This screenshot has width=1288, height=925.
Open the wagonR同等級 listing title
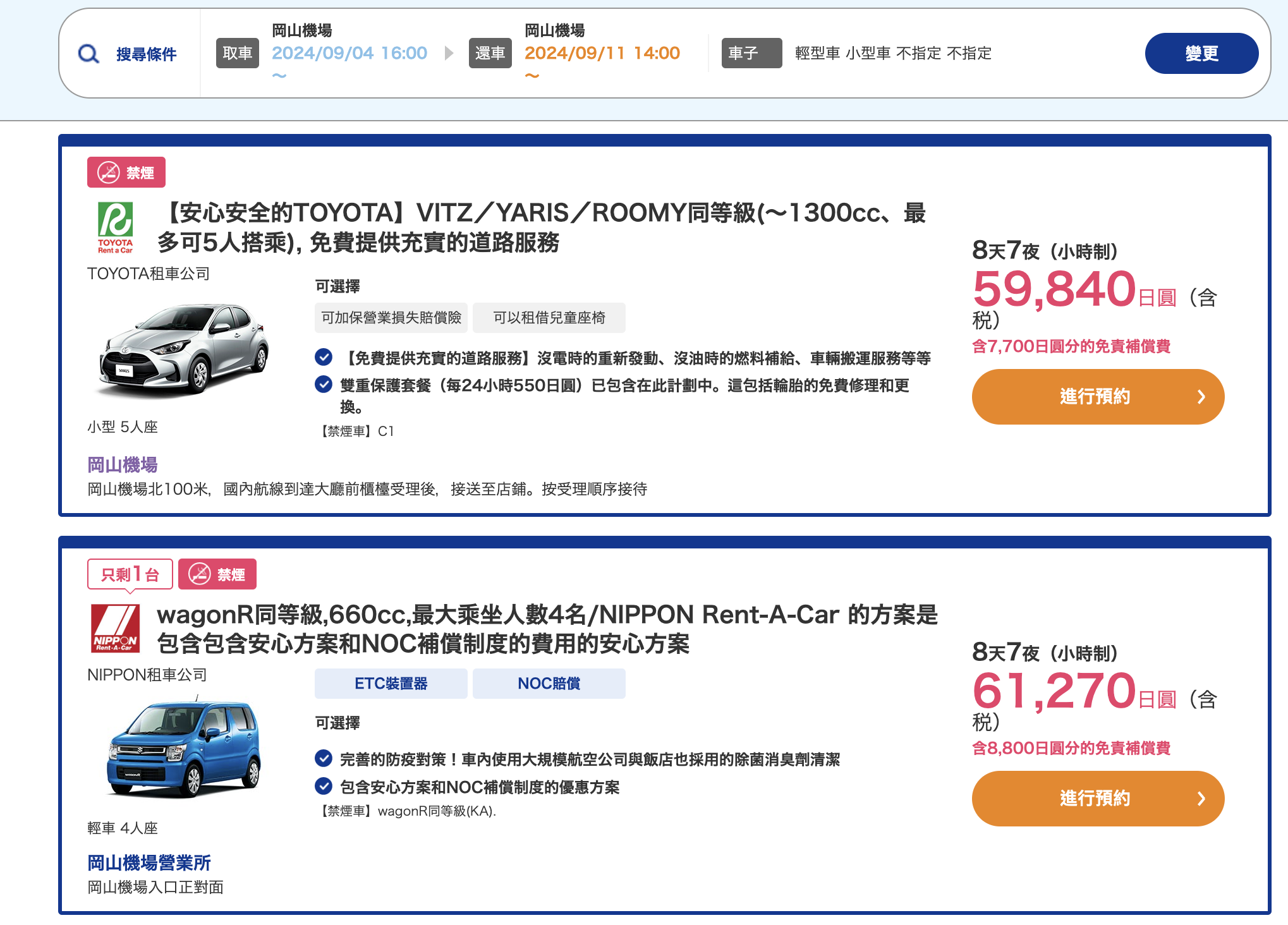[x=547, y=629]
